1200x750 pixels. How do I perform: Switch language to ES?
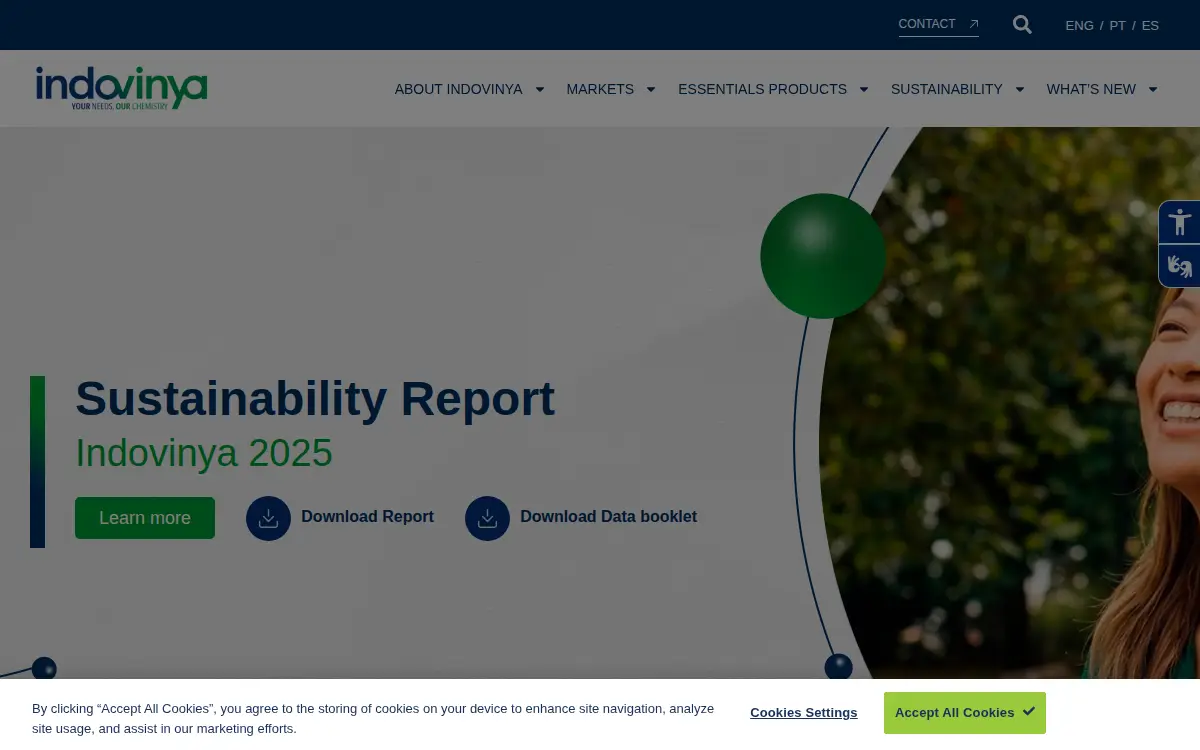[x=1150, y=25]
